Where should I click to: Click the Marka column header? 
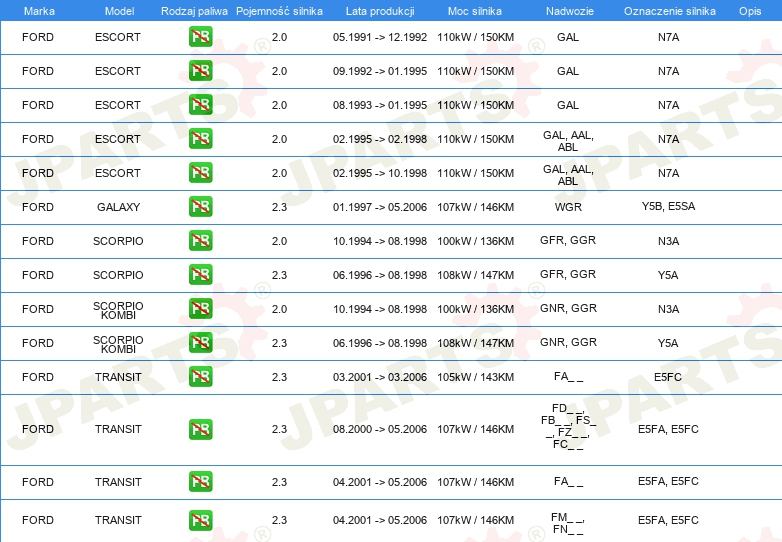pyautogui.click(x=39, y=11)
